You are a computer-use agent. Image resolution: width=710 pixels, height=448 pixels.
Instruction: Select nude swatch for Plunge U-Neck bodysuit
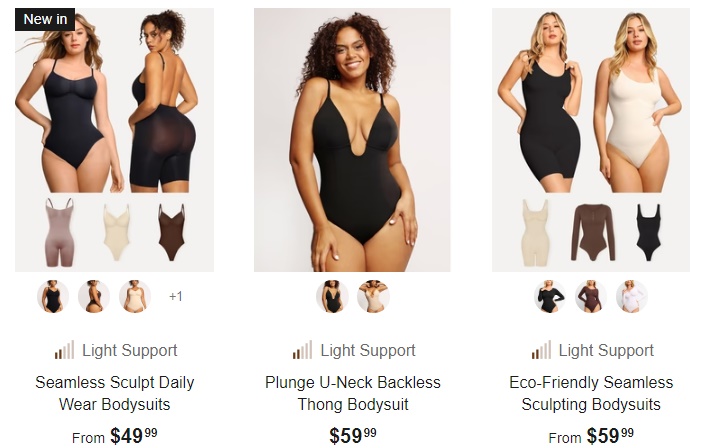pos(373,296)
